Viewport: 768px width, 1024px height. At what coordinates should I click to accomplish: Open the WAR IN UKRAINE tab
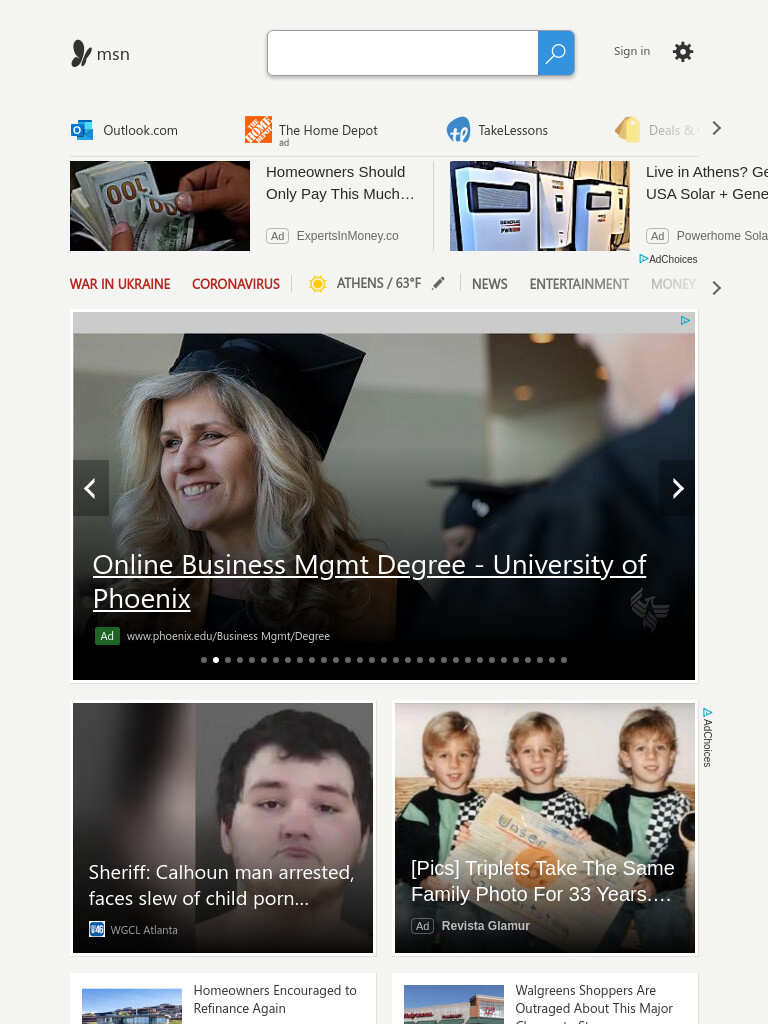tap(120, 284)
